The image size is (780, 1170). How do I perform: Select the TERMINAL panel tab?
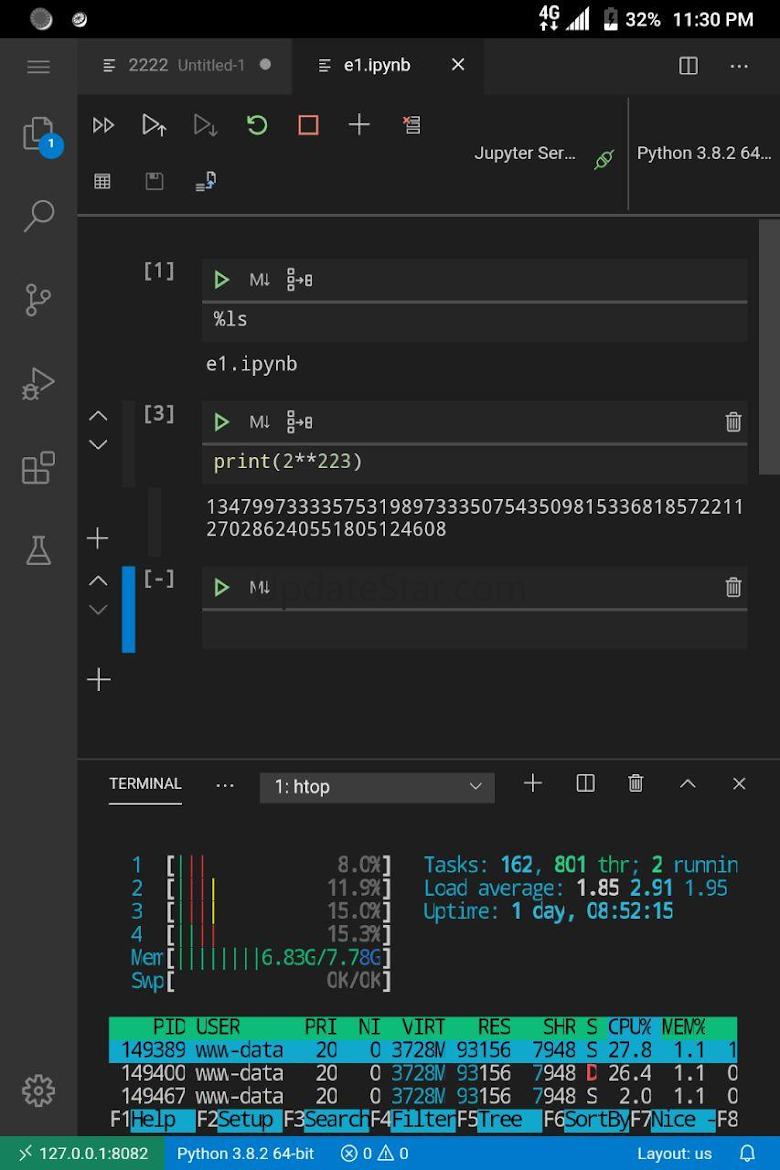pos(146,783)
